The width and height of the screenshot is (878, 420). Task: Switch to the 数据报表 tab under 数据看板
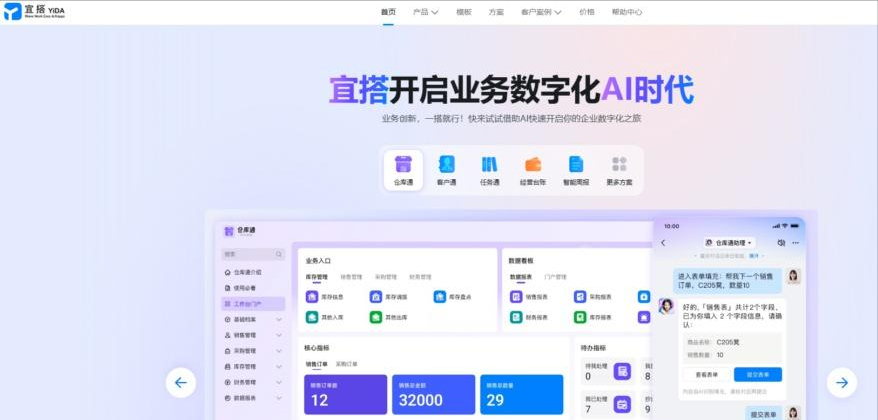coord(521,277)
